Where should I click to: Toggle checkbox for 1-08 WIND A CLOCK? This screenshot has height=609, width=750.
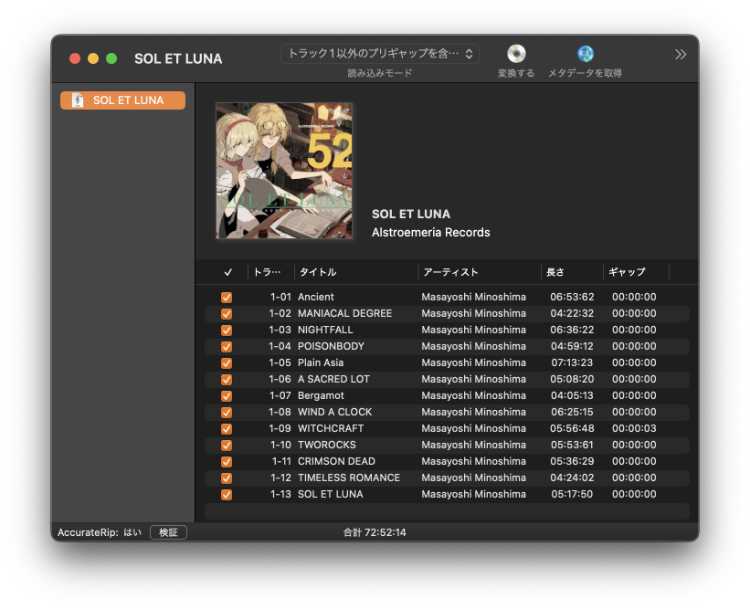coord(226,412)
